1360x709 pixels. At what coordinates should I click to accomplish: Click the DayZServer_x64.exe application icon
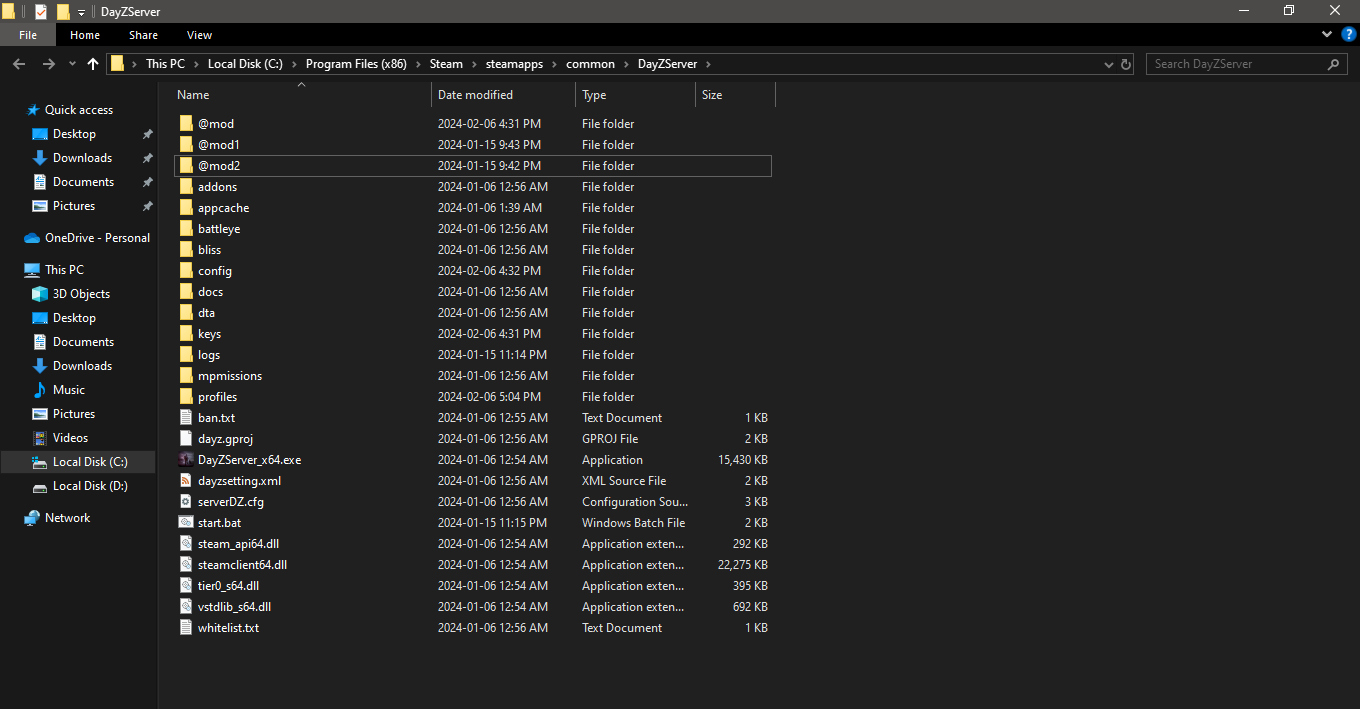186,460
